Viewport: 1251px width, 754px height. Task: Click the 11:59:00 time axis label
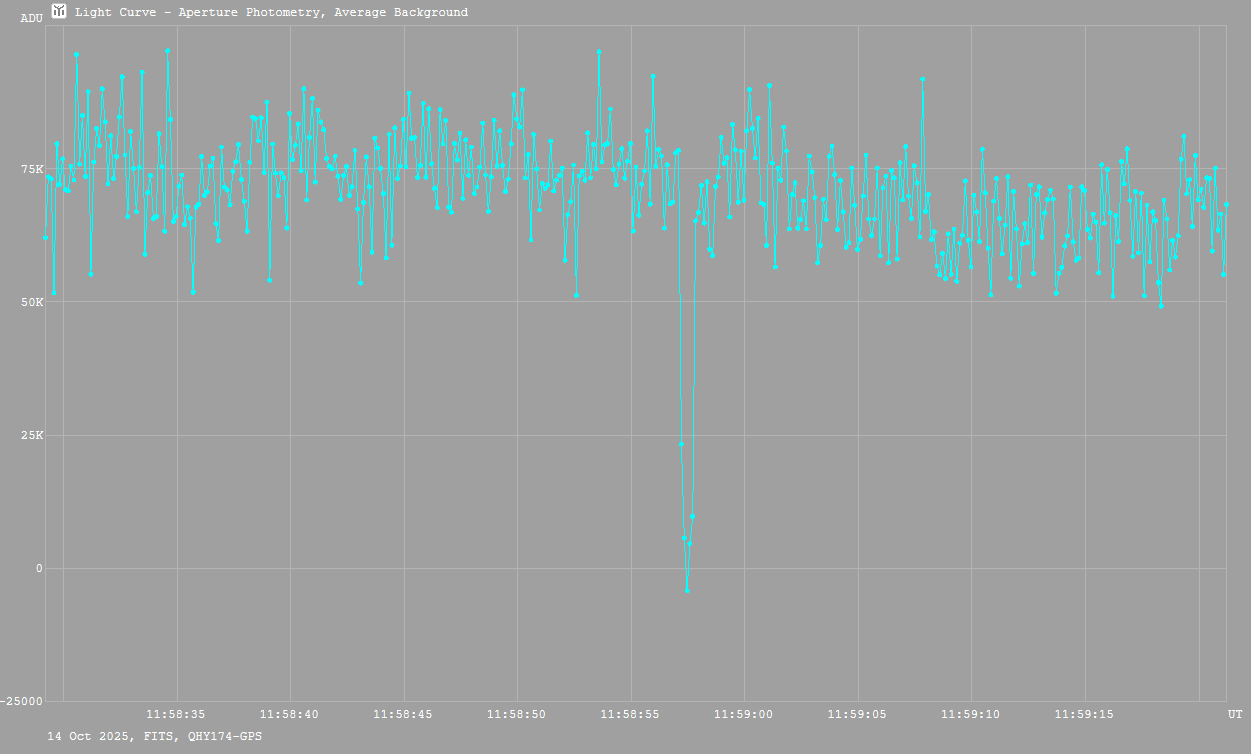(743, 714)
